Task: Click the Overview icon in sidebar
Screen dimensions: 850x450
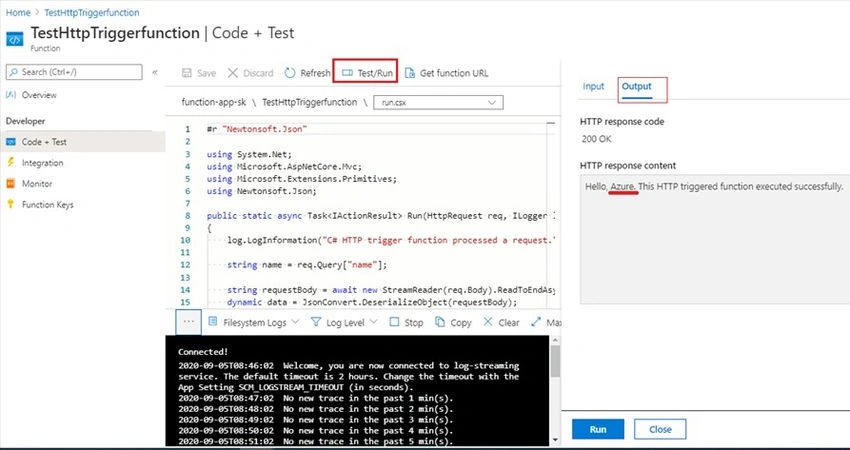Action: [11, 94]
